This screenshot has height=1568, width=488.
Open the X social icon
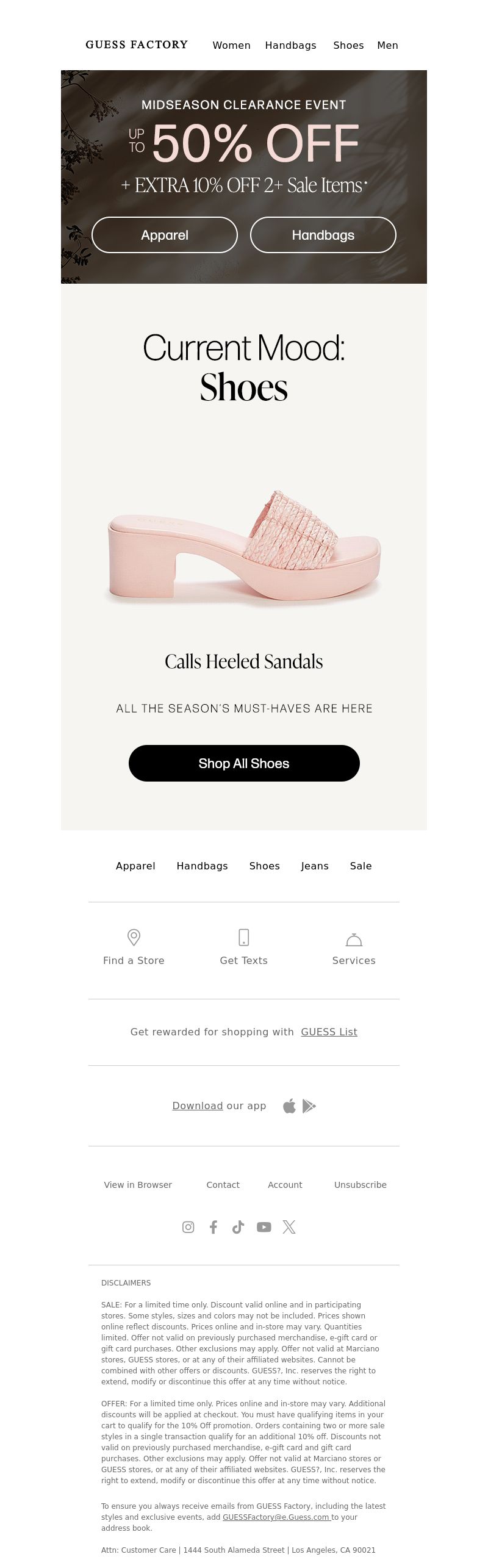click(289, 1227)
